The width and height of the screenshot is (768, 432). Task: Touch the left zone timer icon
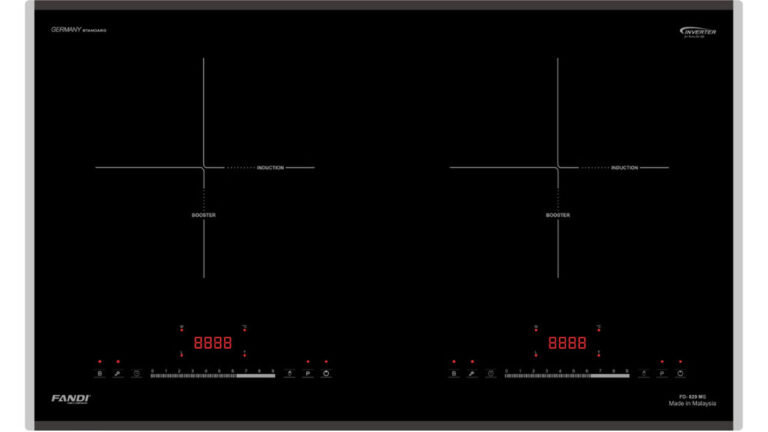(x=136, y=373)
